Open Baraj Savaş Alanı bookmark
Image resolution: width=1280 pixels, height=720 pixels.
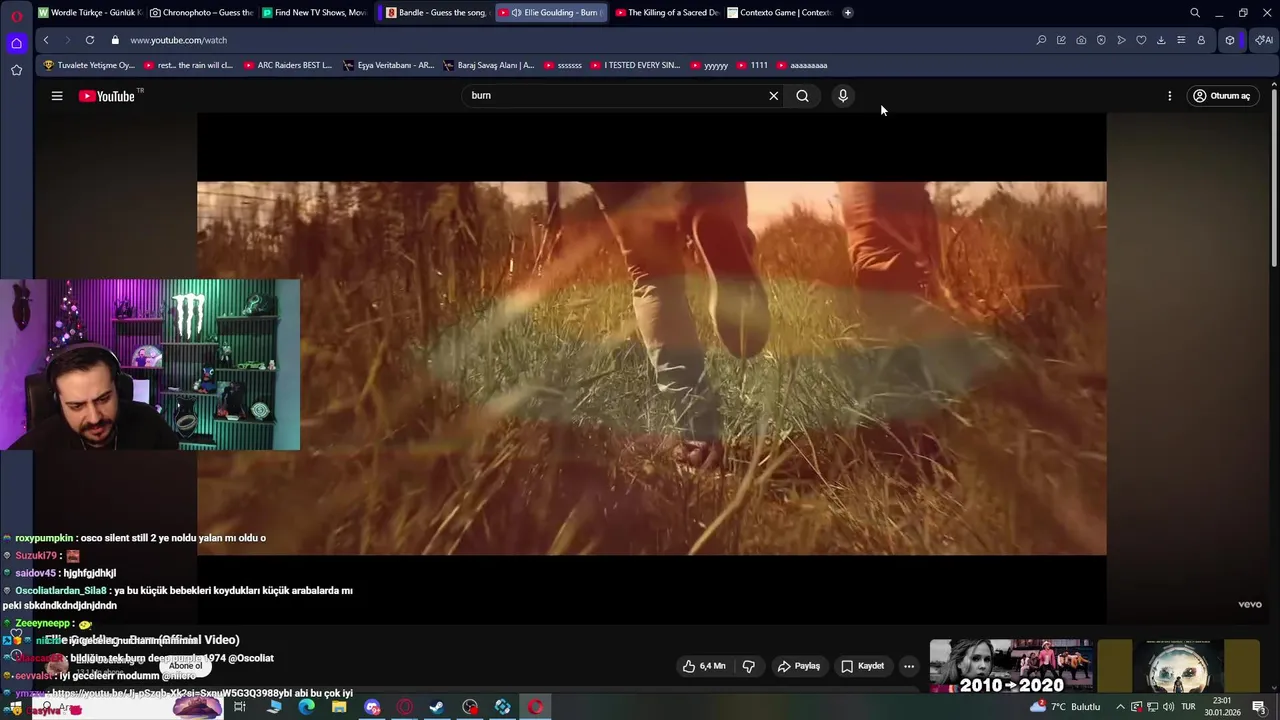pyautogui.click(x=488, y=65)
